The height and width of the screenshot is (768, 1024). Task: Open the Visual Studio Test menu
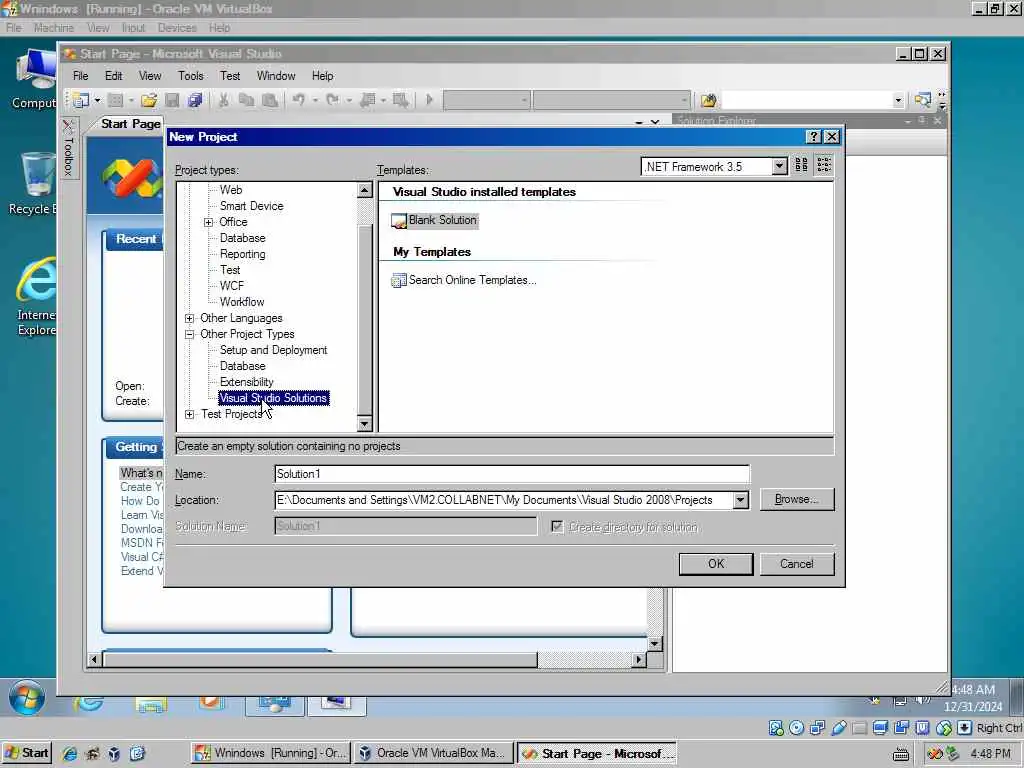230,76
